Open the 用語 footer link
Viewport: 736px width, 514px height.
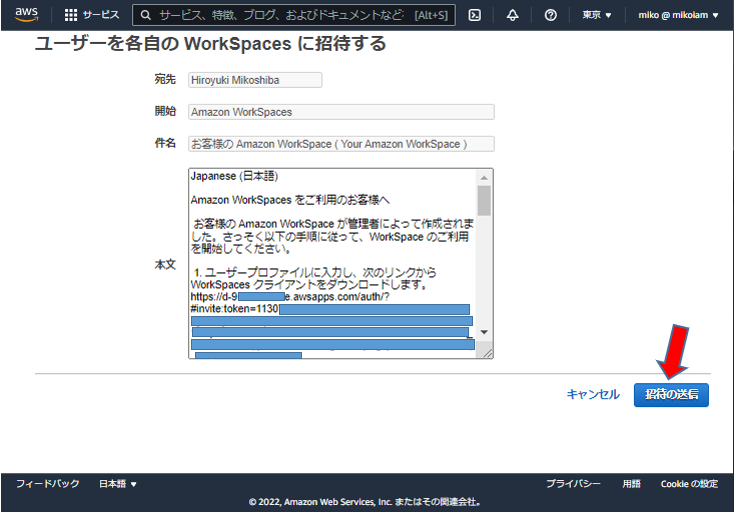(x=631, y=483)
